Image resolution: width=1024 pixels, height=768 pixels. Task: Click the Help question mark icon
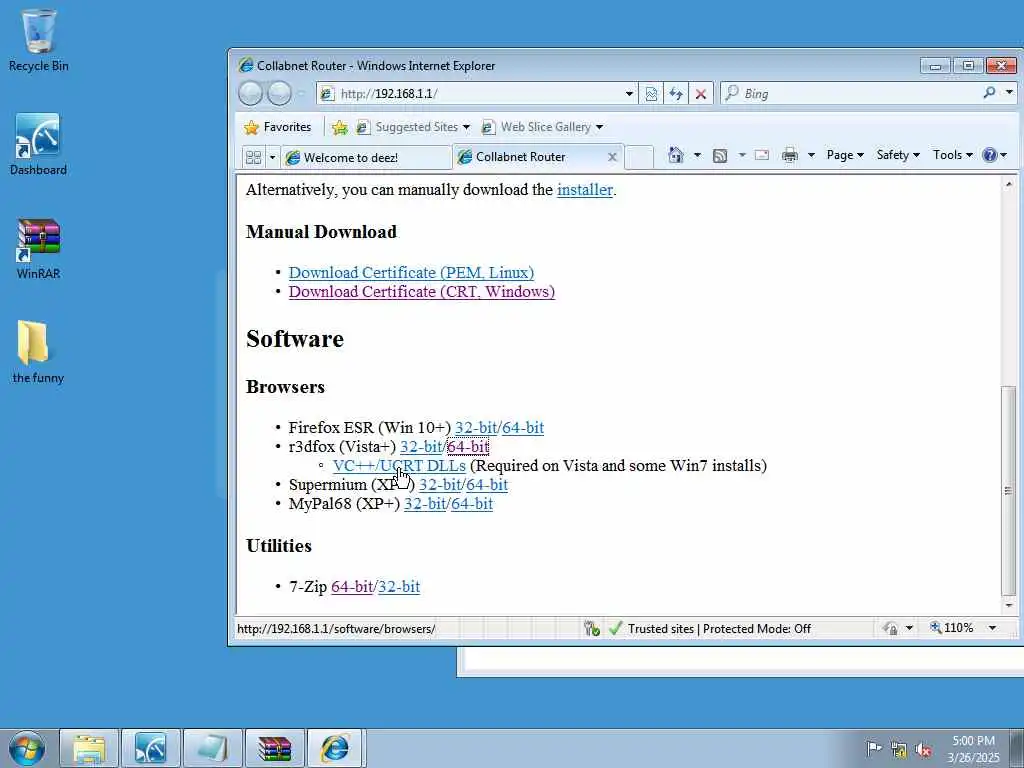coord(990,155)
